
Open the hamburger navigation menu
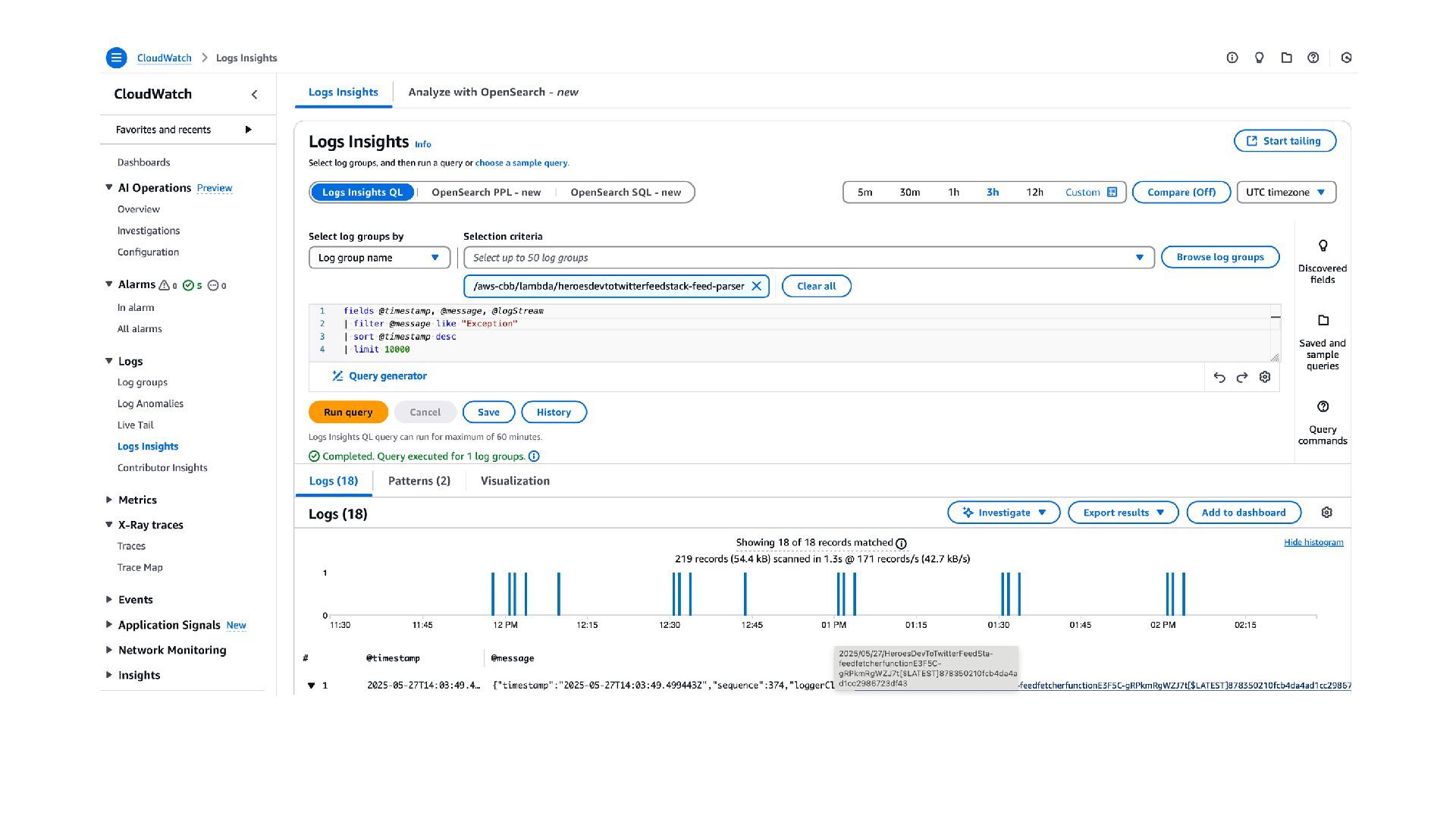pyautogui.click(x=116, y=58)
